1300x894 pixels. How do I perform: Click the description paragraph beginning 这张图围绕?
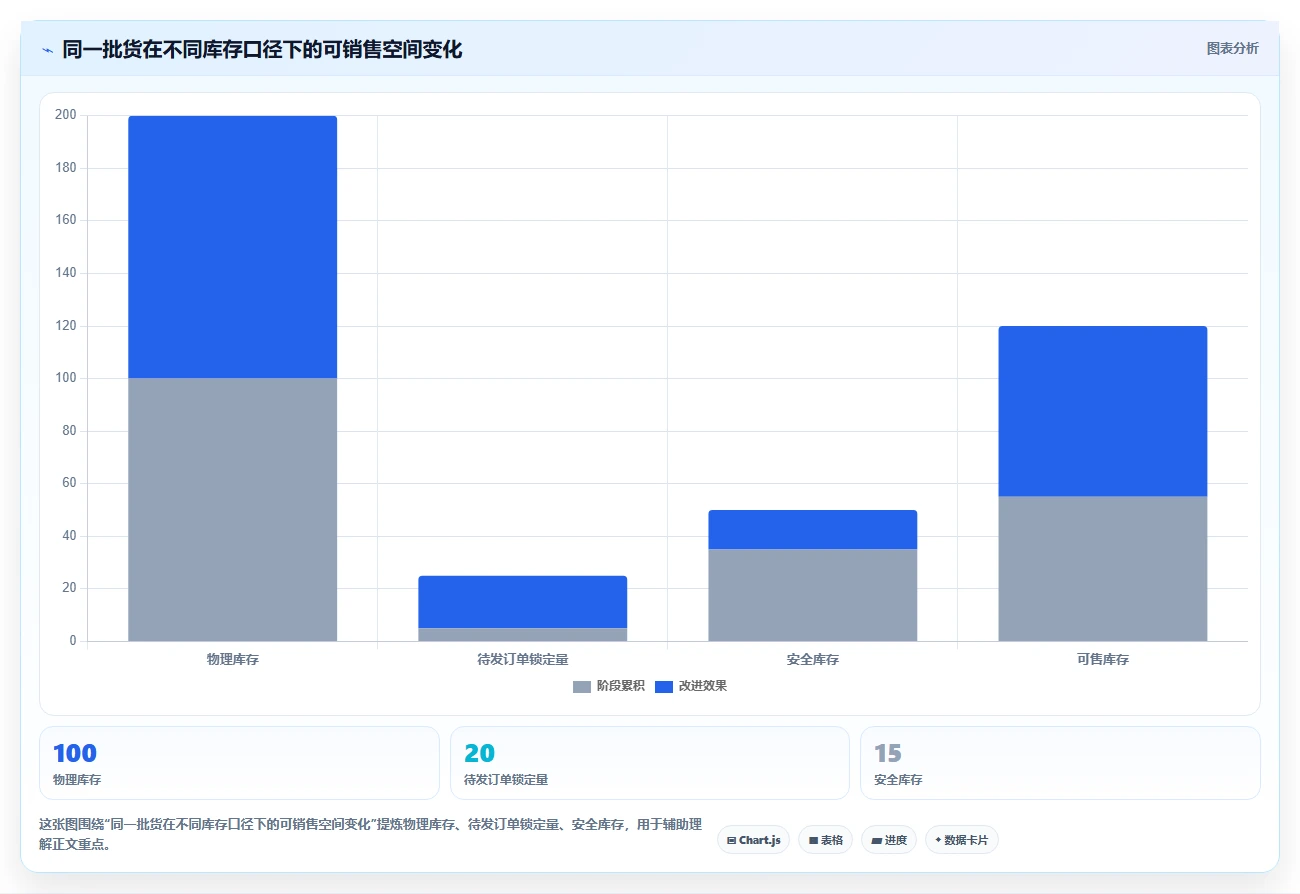click(370, 834)
